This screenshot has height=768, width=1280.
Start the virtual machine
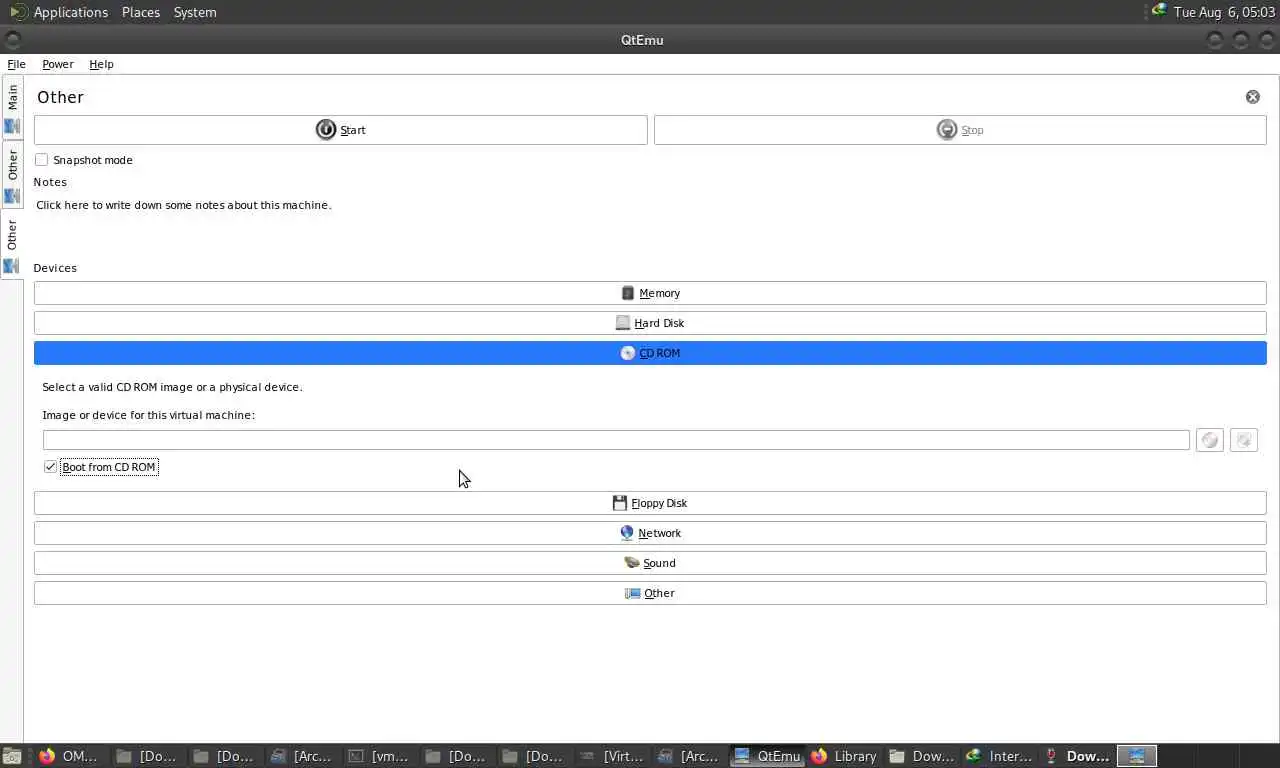[340, 130]
